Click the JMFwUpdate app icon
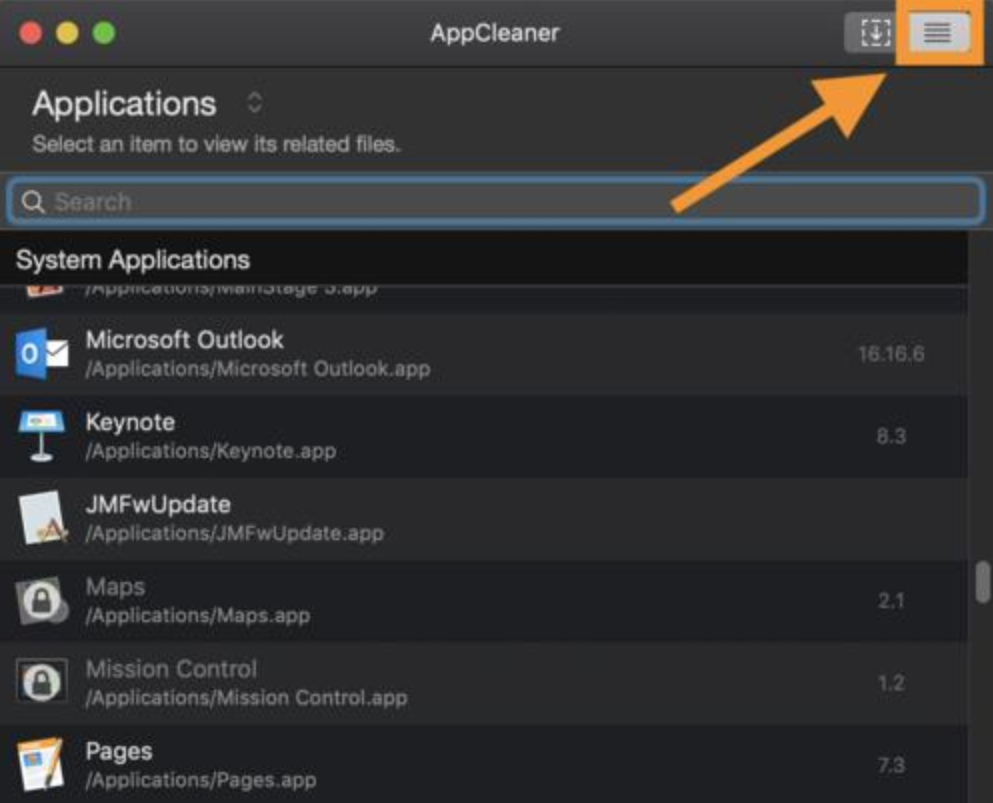Screen dimensions: 993x803 pos(42,519)
